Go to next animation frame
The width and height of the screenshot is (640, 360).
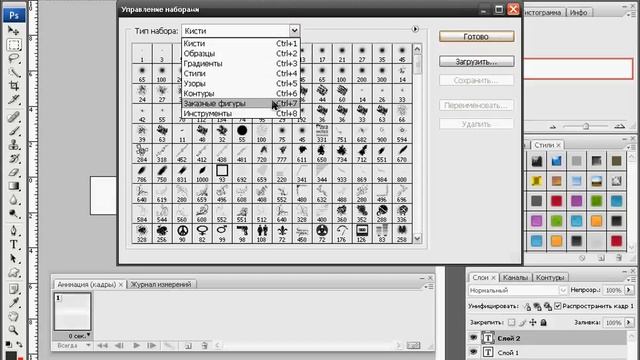151,345
